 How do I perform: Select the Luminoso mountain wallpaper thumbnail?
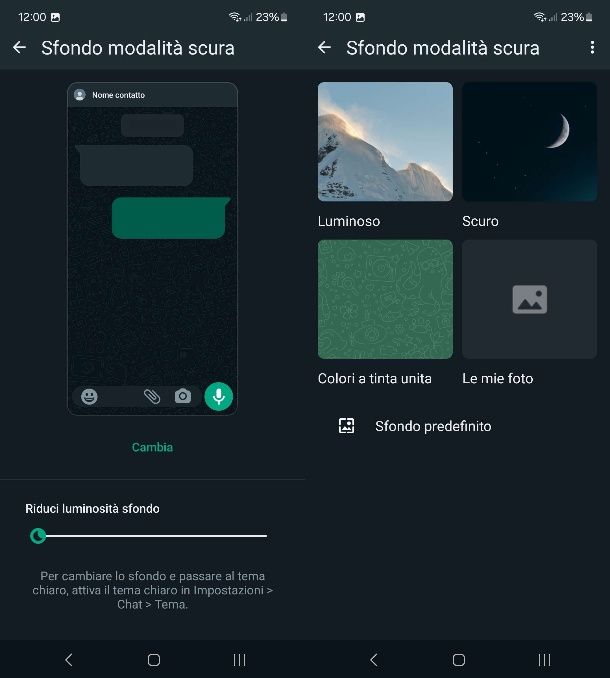pos(385,142)
